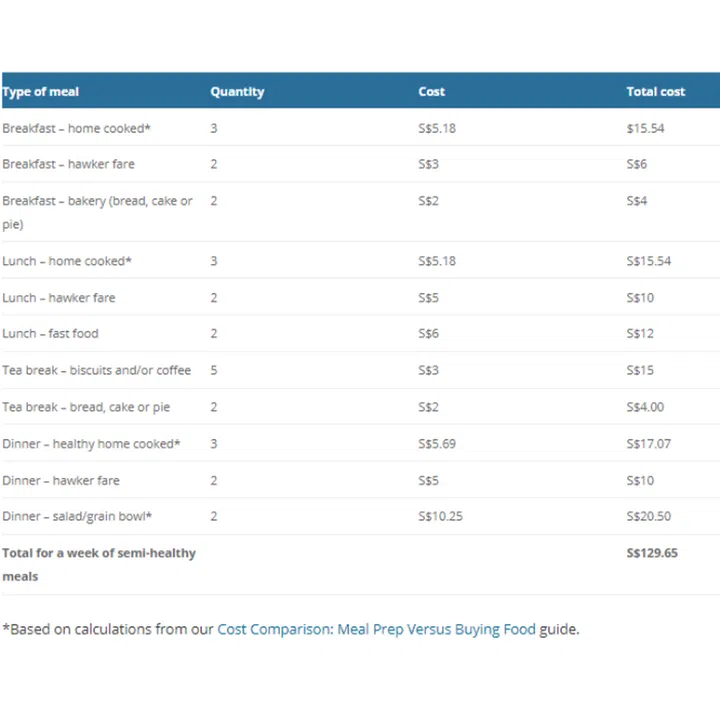Viewport: 720px width, 720px height.
Task: Select 'Tea break – bread, cake or pie' cell
Action: click(x=86, y=408)
